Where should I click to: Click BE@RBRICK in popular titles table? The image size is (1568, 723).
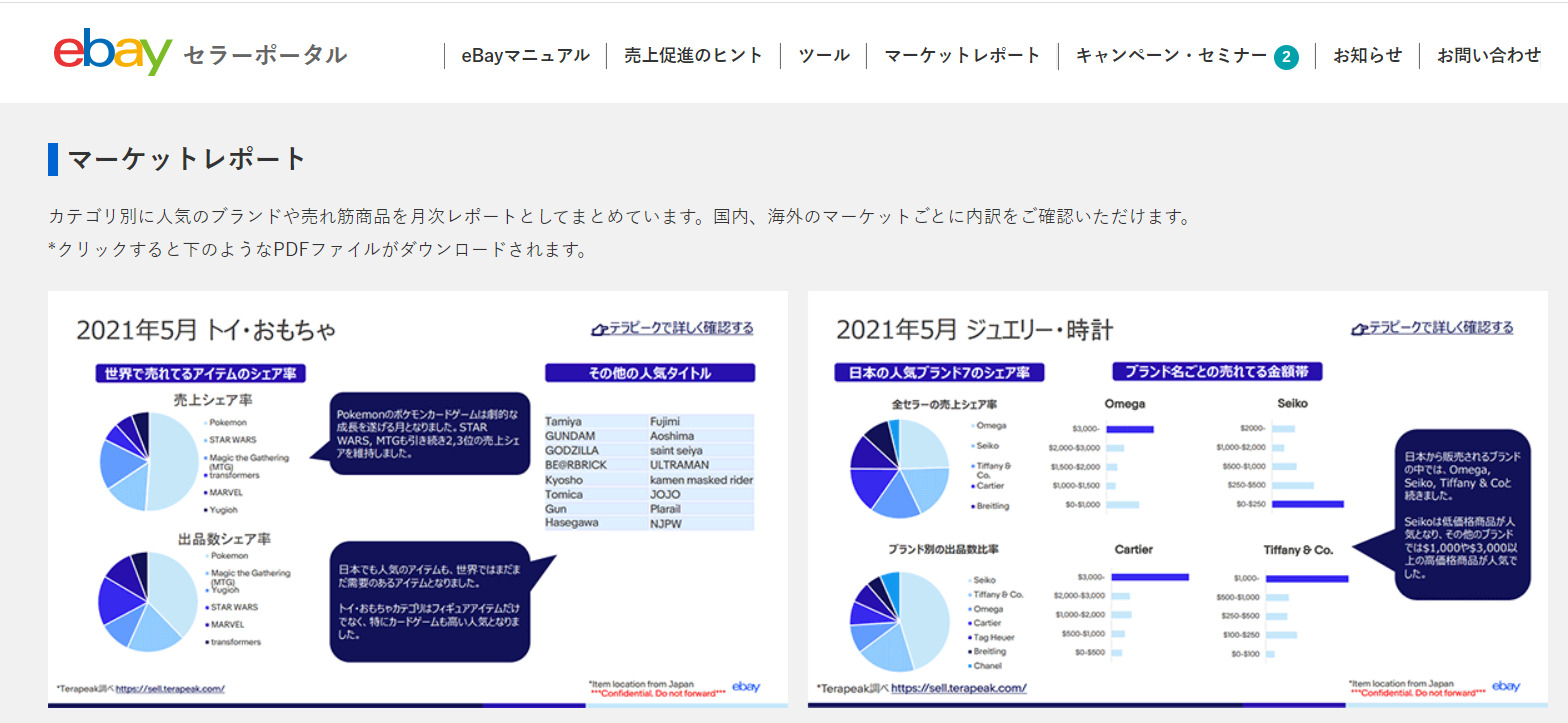[x=576, y=465]
